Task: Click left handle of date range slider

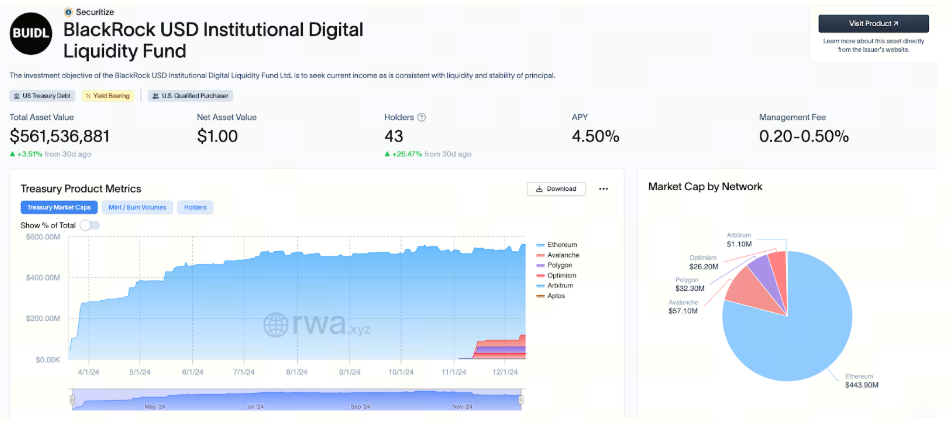Action: tap(72, 400)
